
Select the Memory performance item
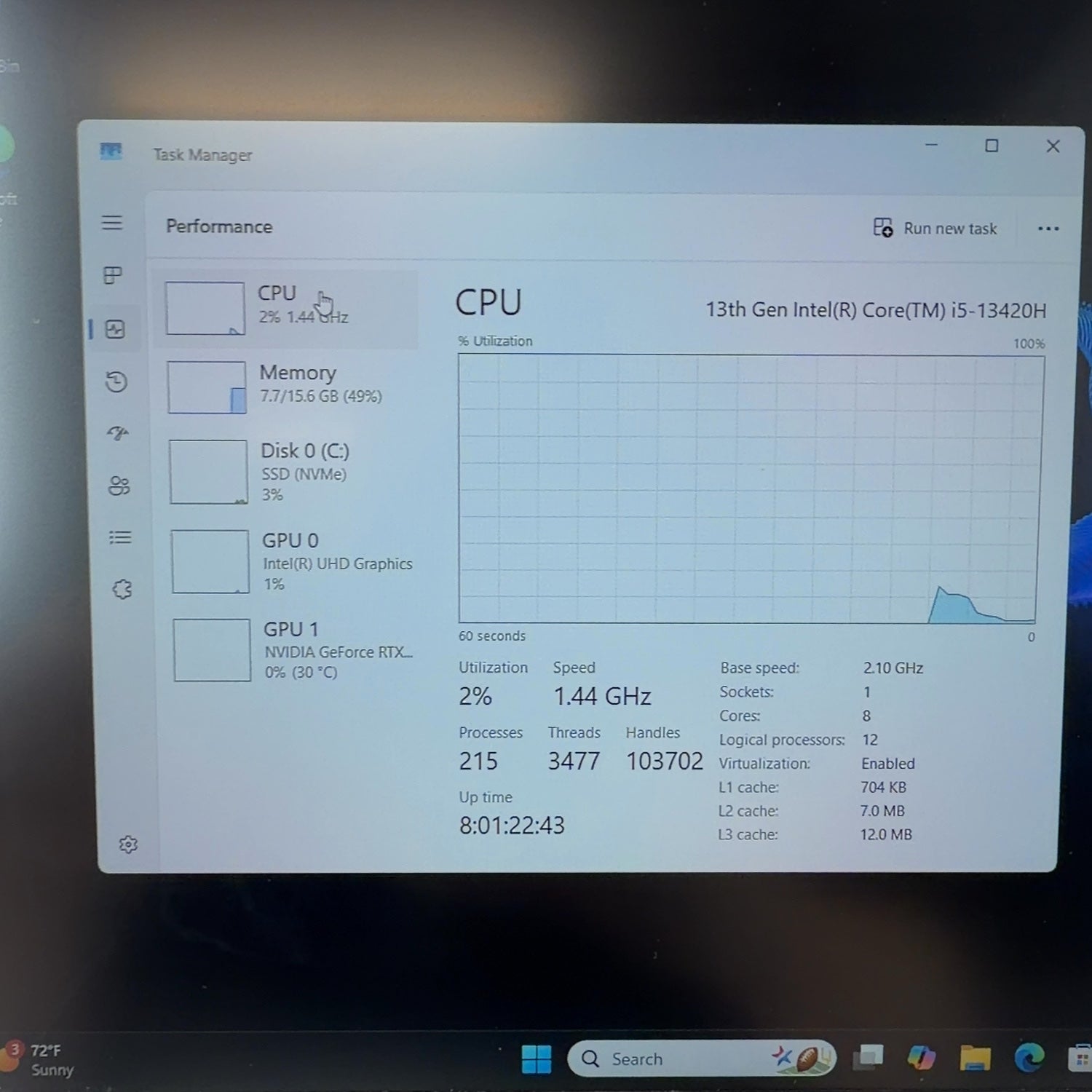pos(288,387)
